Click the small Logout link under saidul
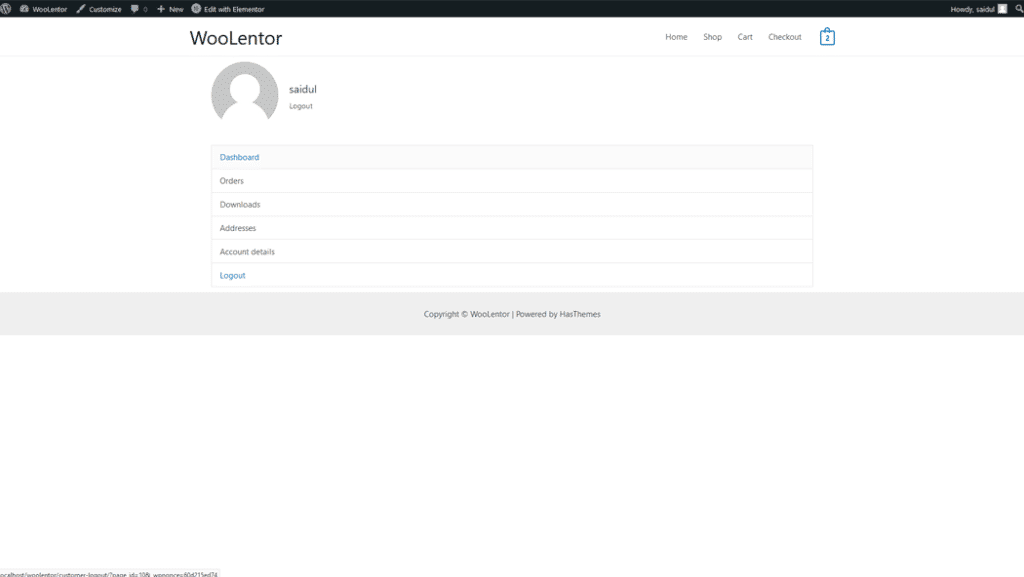 pos(301,106)
